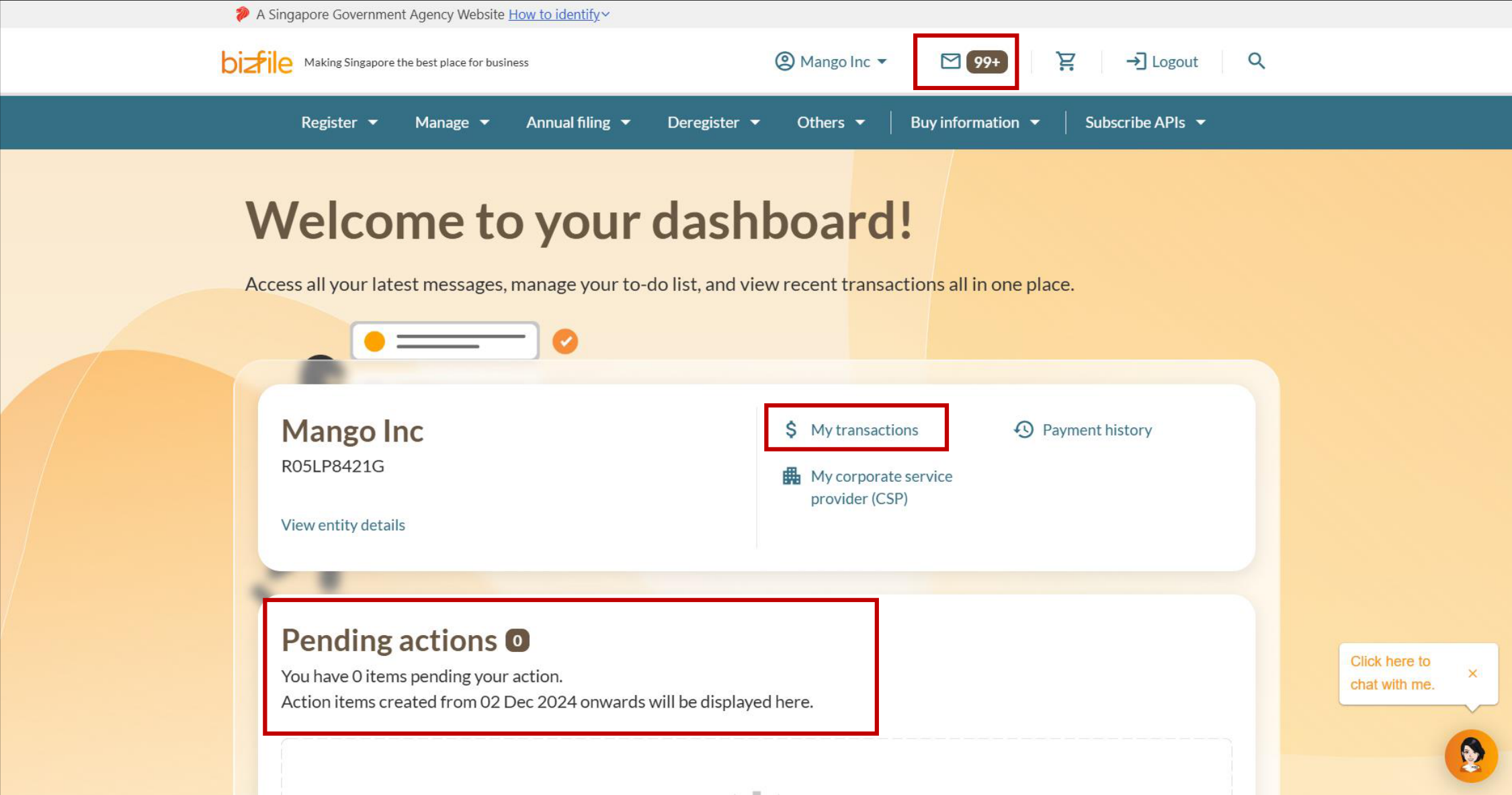Expand the Mango Inc account dropdown

click(882, 62)
